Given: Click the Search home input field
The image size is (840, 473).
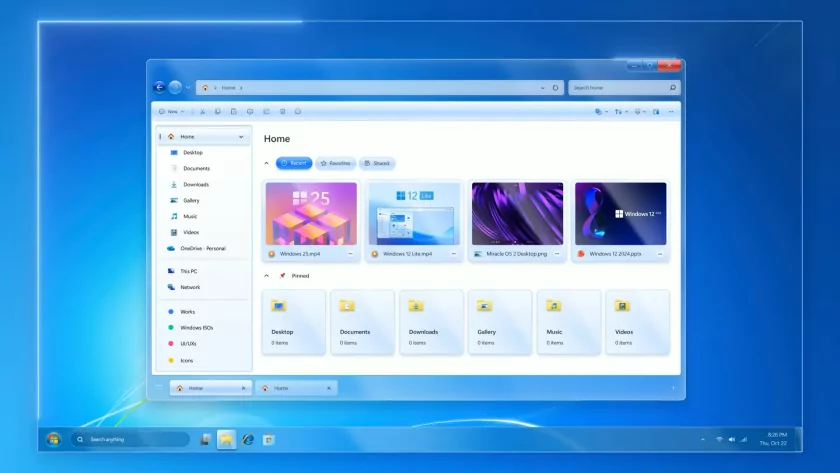Looking at the screenshot, I should pos(625,87).
